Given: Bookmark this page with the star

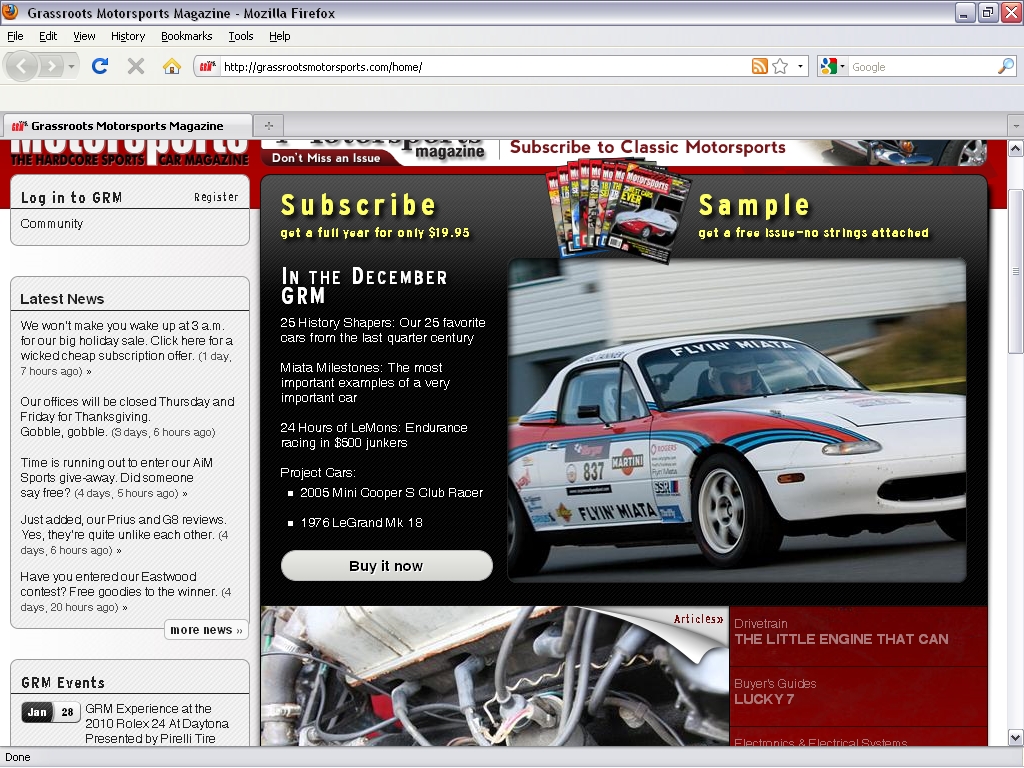Looking at the screenshot, I should tap(780, 66).
